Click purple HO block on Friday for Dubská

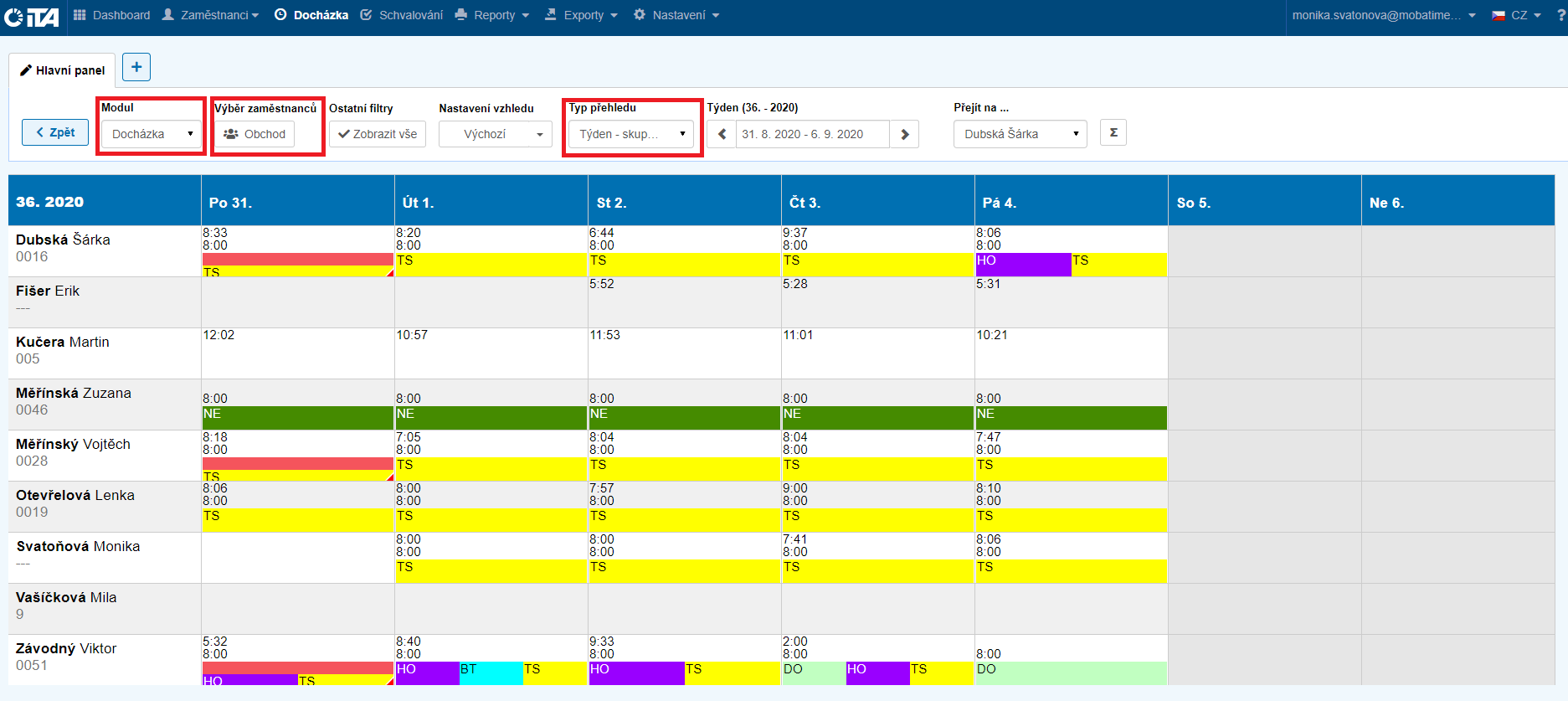pyautogui.click(x=1022, y=265)
